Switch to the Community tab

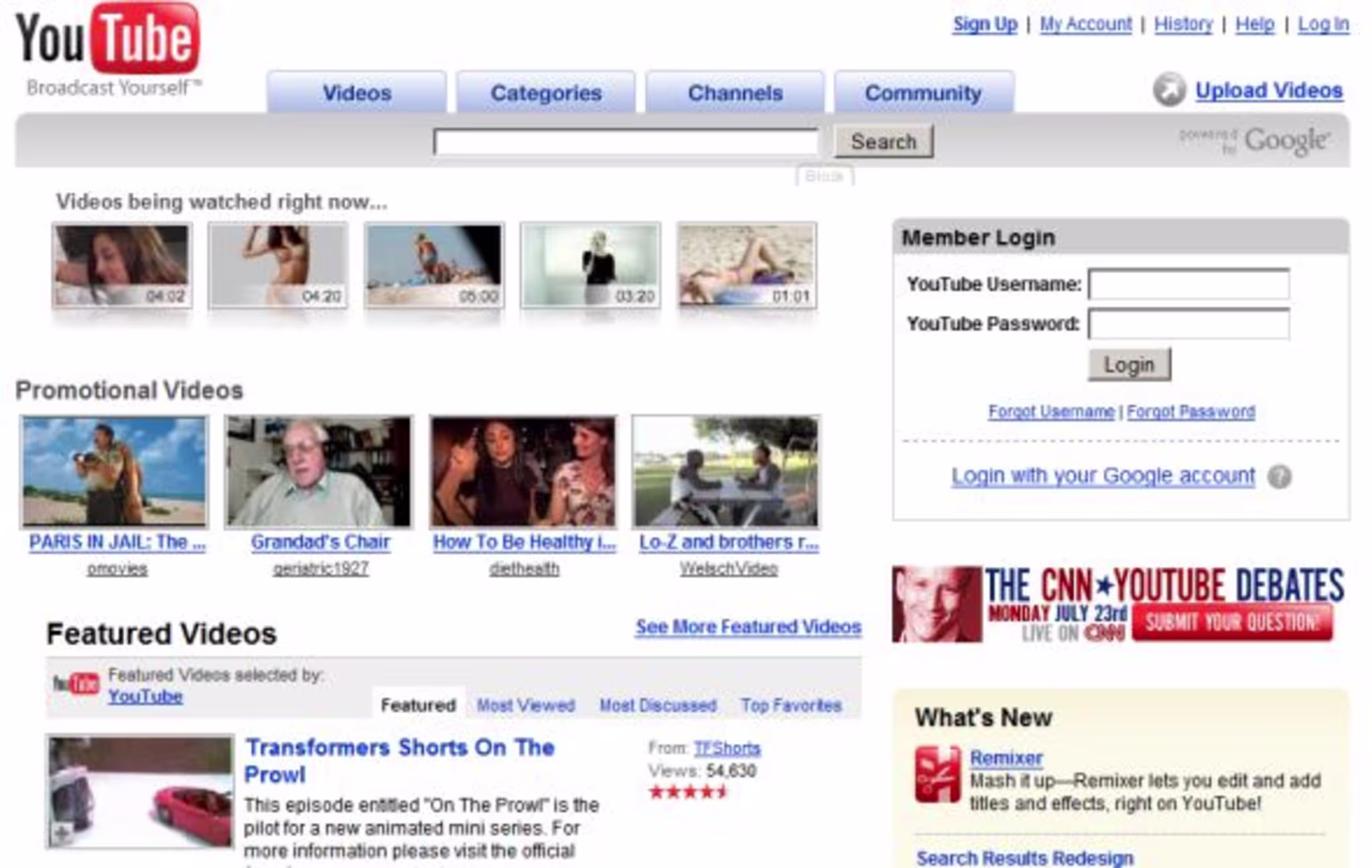924,92
